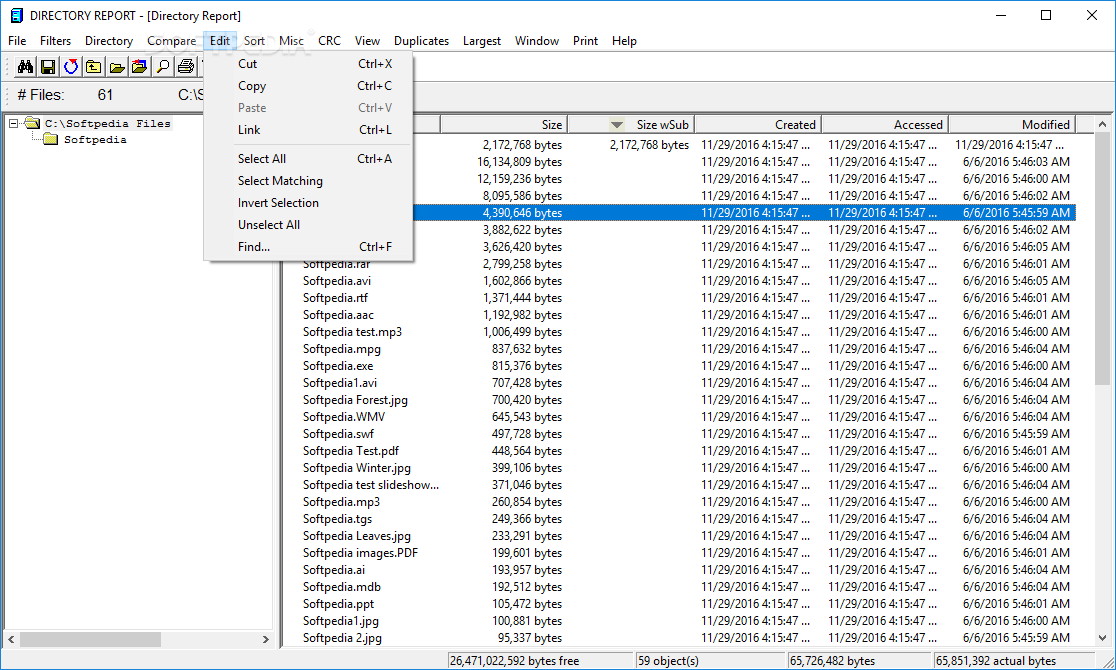Image resolution: width=1116 pixels, height=670 pixels.
Task: Open the Sort menu
Action: (x=254, y=41)
